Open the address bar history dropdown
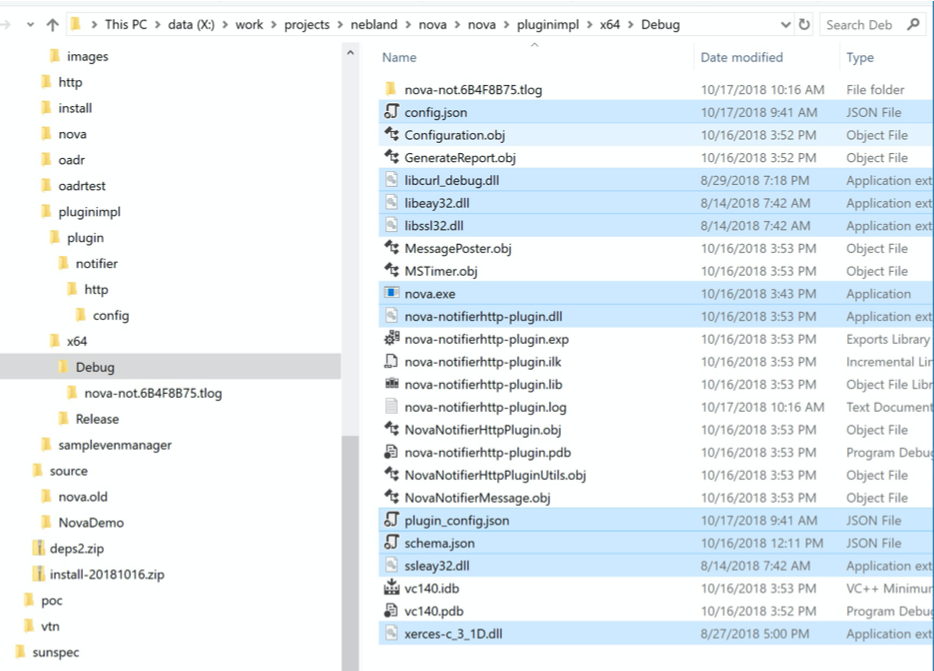The height and width of the screenshot is (671, 934). 786,25
